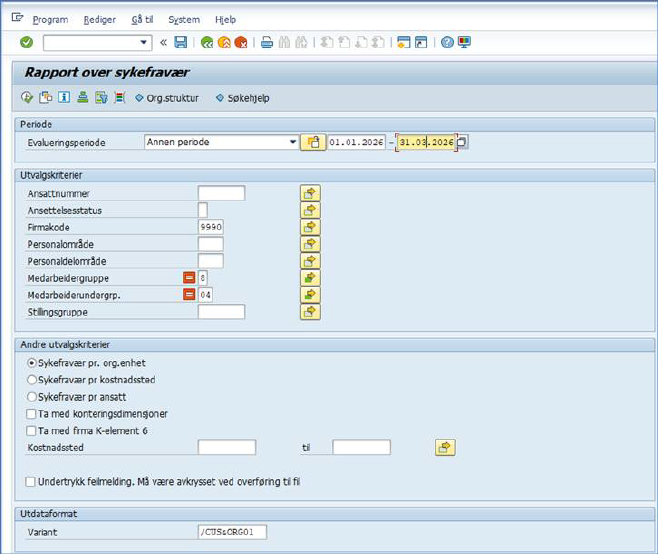Image resolution: width=658 pixels, height=554 pixels.
Task: Click the Kostnadssted from input field
Action: (227, 447)
